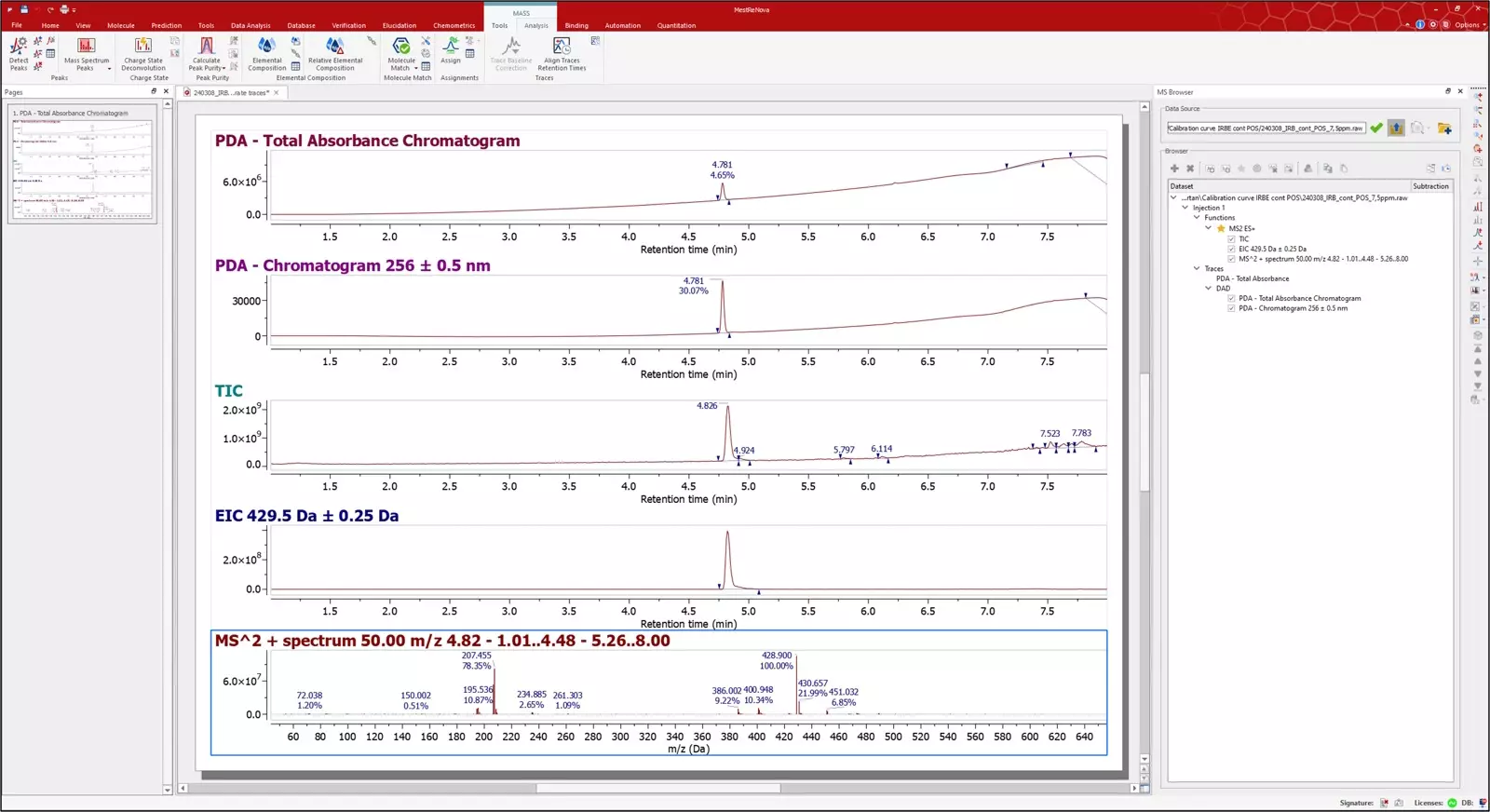
Task: Open Charge State Deconvolution tool
Action: pos(142,52)
